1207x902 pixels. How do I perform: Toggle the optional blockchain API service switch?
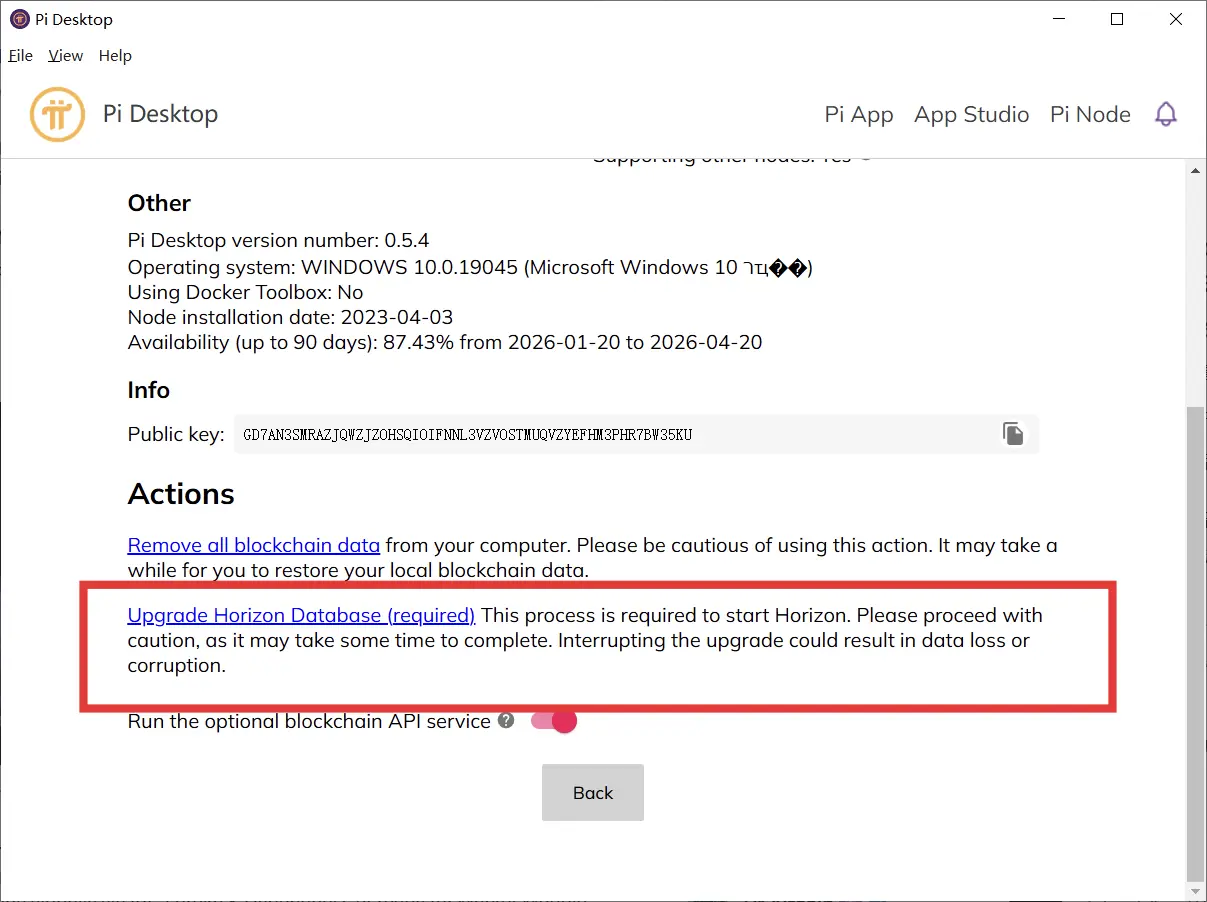pyautogui.click(x=554, y=721)
